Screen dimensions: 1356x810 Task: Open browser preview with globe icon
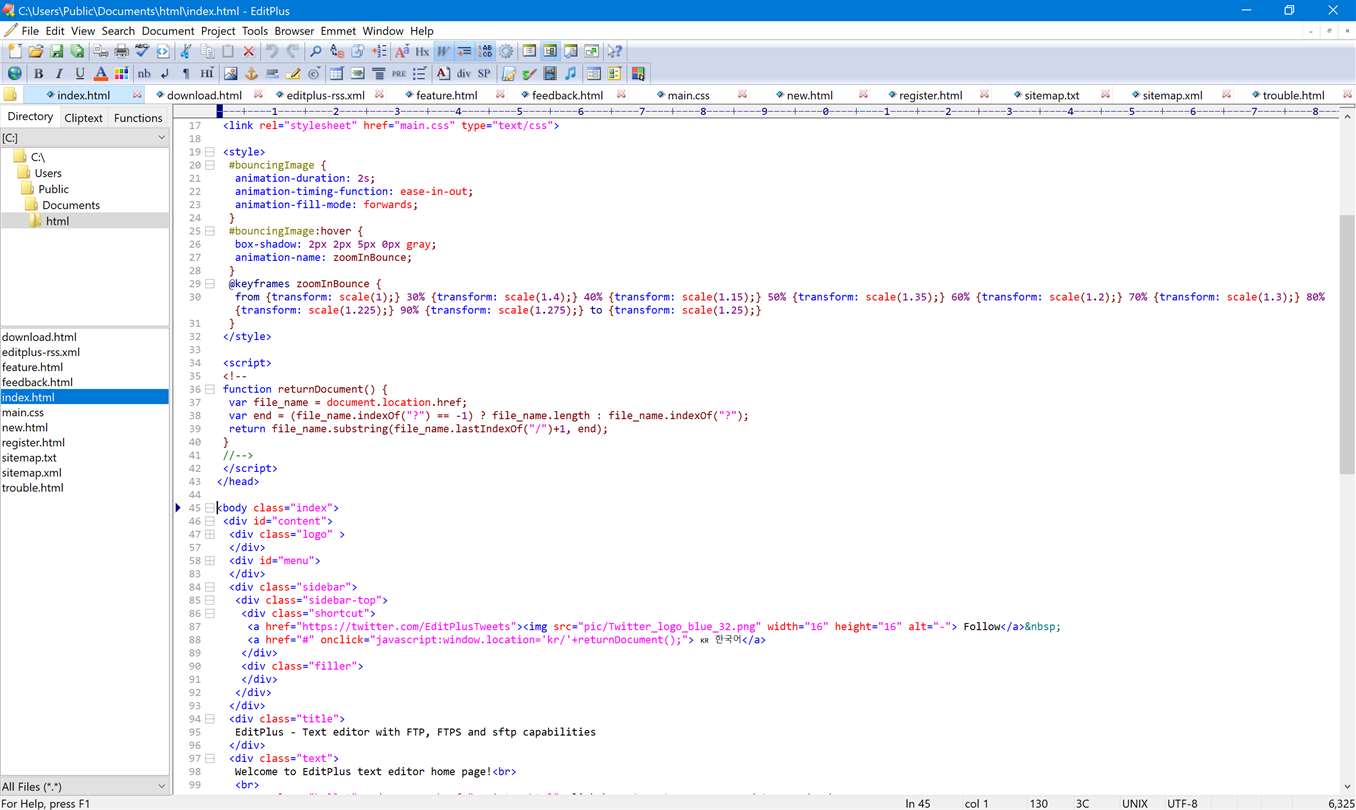pos(14,74)
